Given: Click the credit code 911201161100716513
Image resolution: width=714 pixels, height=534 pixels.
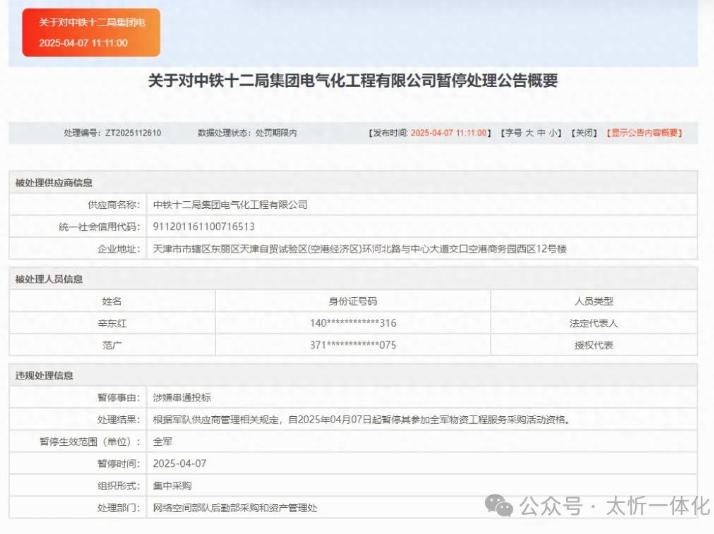Looking at the screenshot, I should click(x=203, y=227).
